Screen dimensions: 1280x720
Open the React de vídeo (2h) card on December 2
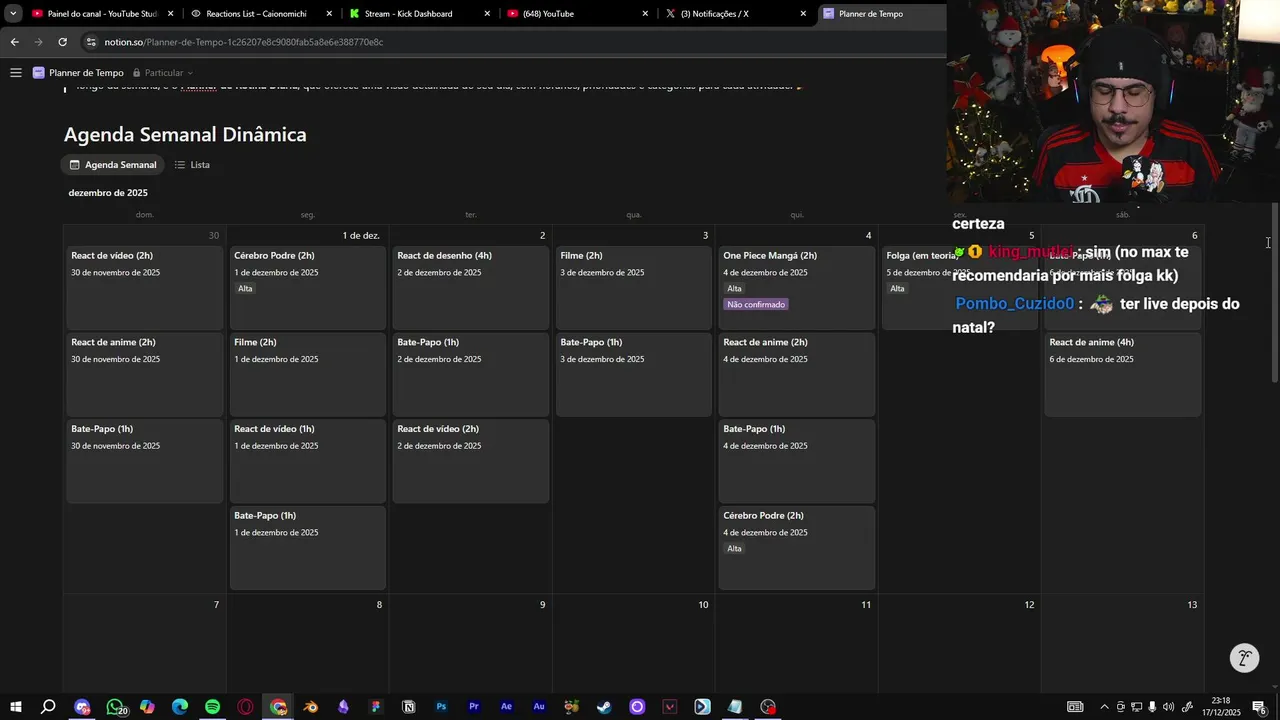(471, 461)
